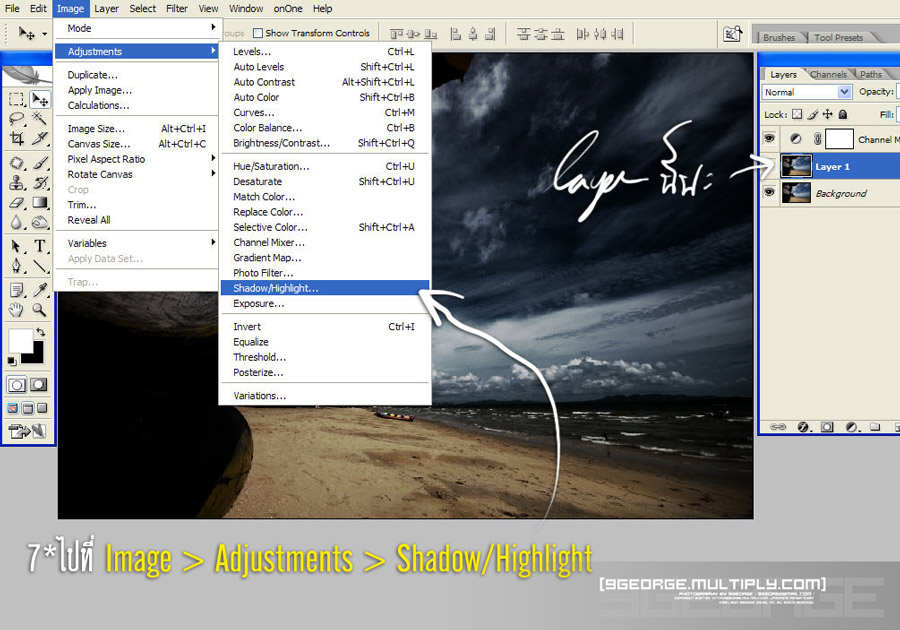This screenshot has height=630, width=900.
Task: Reset to default foreground and background colors
Action: (11, 361)
